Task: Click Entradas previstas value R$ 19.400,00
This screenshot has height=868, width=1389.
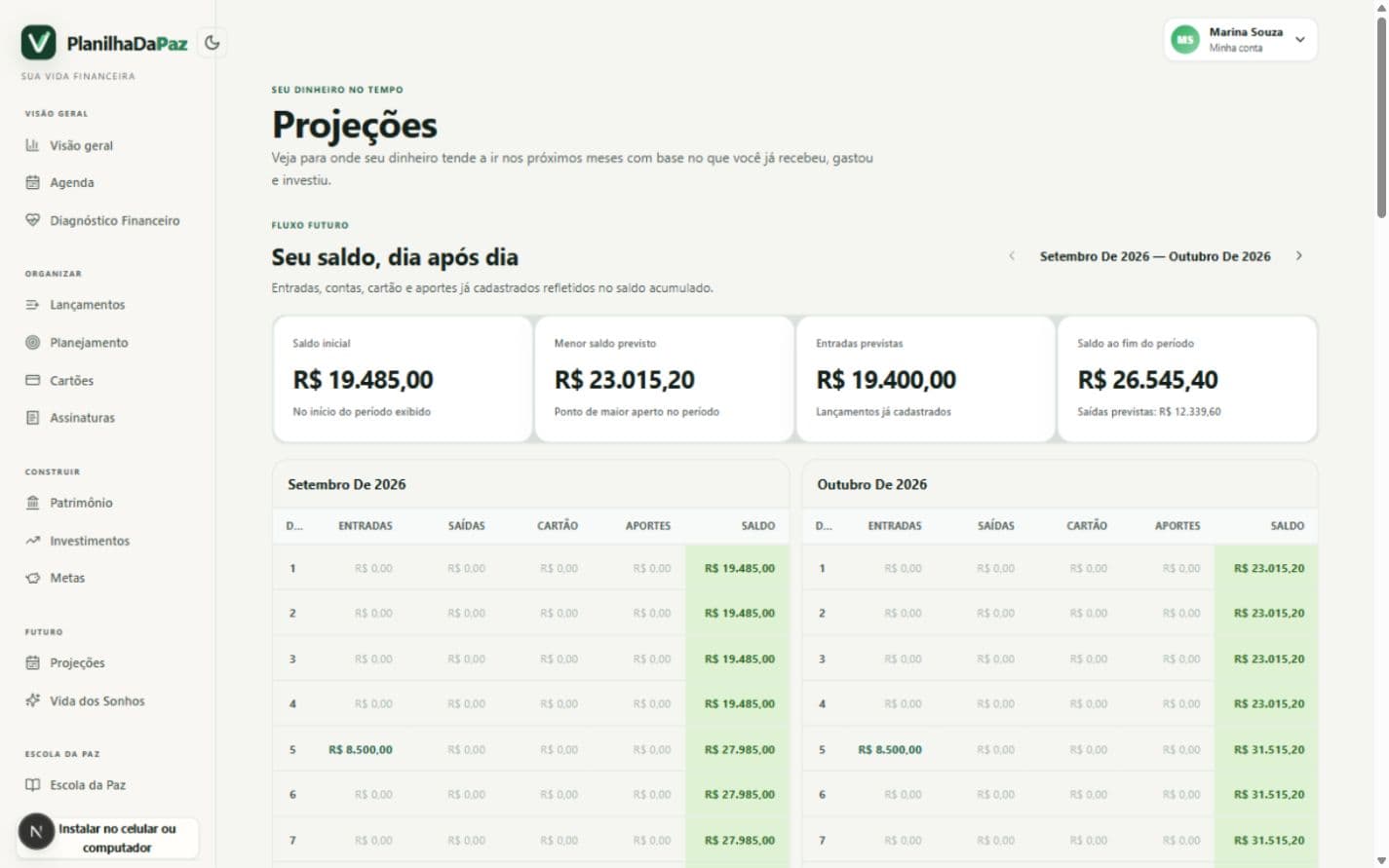Action: point(886,379)
